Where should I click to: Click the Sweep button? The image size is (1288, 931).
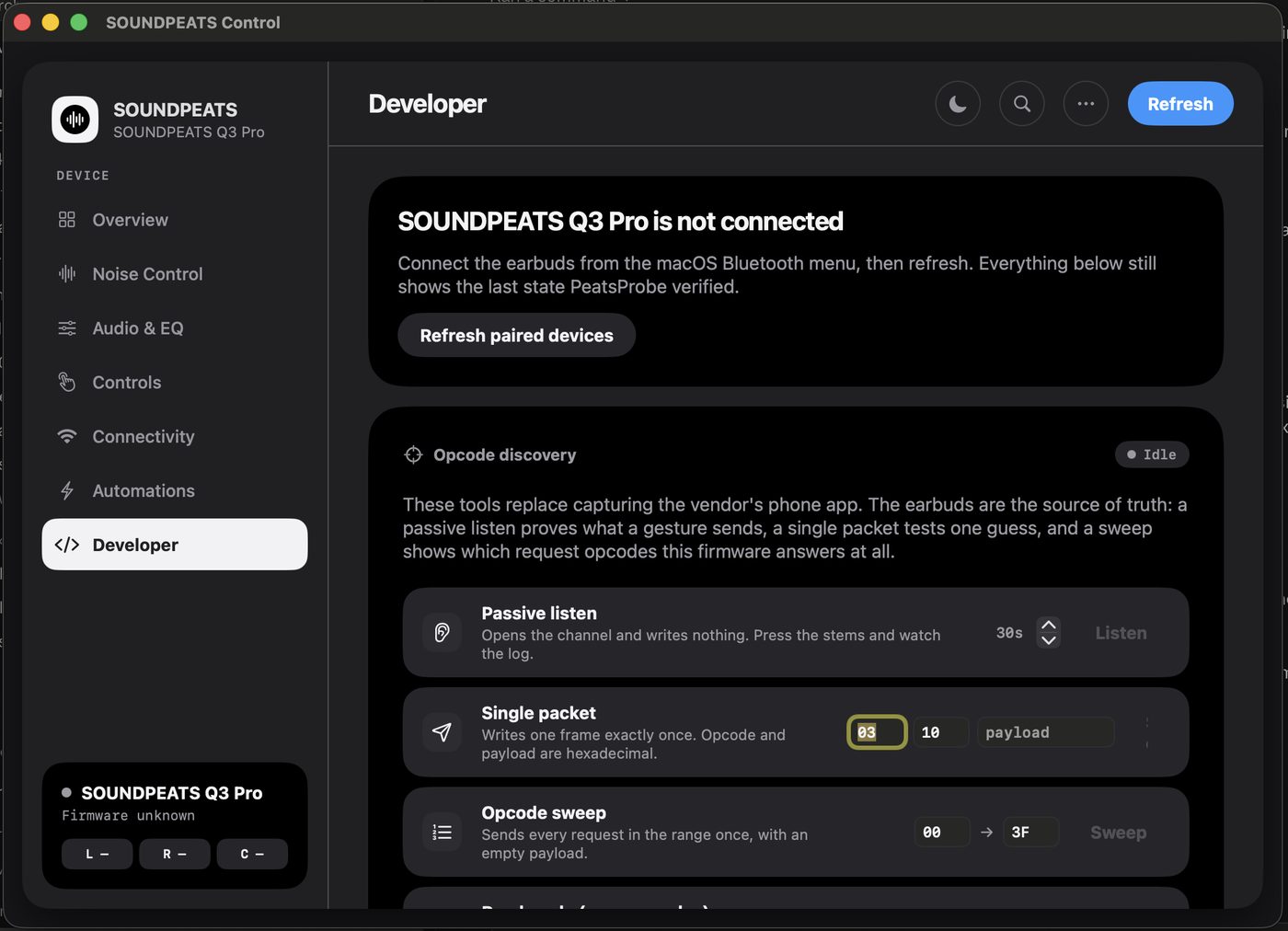[1118, 833]
